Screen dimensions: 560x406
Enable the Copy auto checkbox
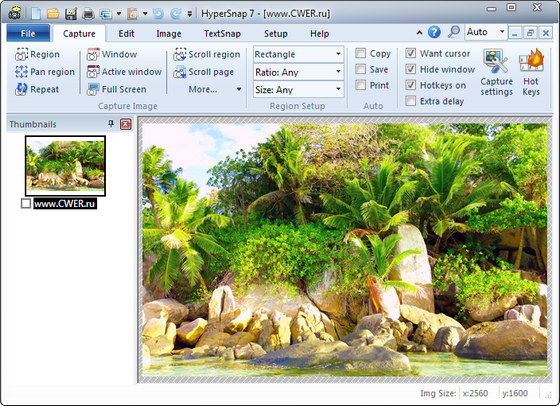361,53
